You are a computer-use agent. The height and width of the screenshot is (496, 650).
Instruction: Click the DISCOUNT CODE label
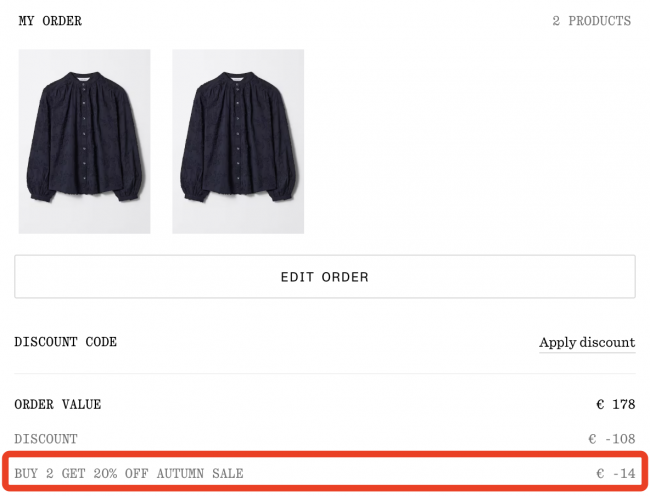click(x=65, y=342)
